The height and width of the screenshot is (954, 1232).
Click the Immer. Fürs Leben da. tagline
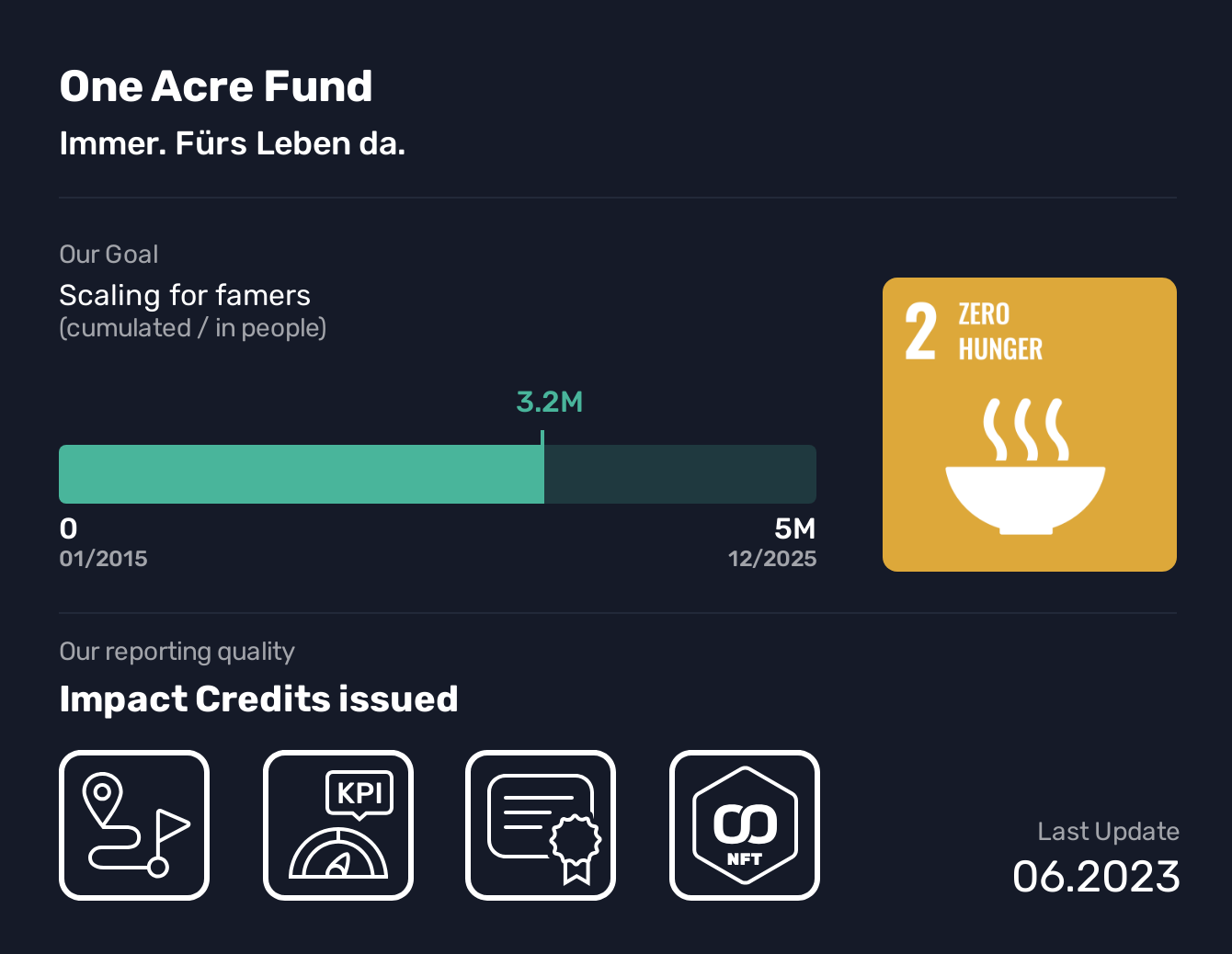[232, 144]
